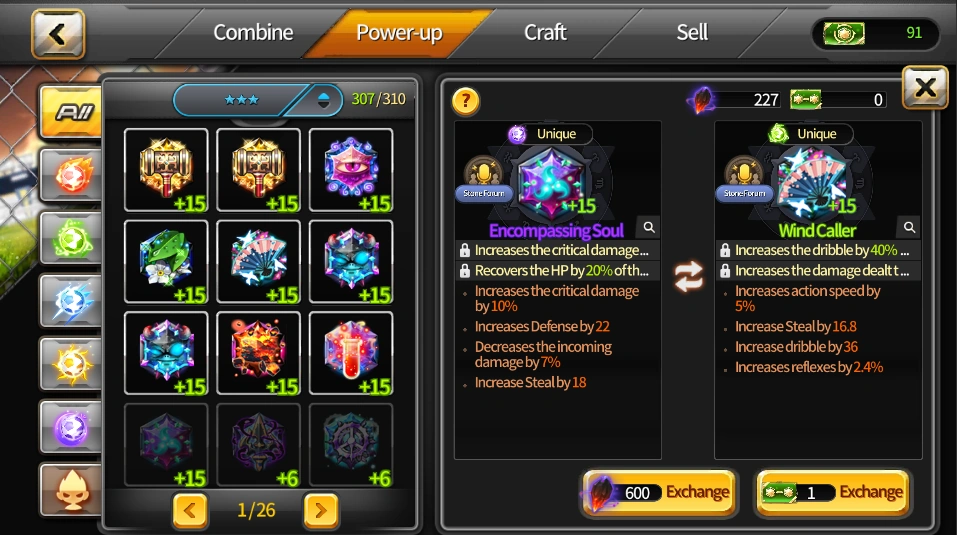Inspect Encompassing Soul with magnifier icon

pyautogui.click(x=649, y=227)
